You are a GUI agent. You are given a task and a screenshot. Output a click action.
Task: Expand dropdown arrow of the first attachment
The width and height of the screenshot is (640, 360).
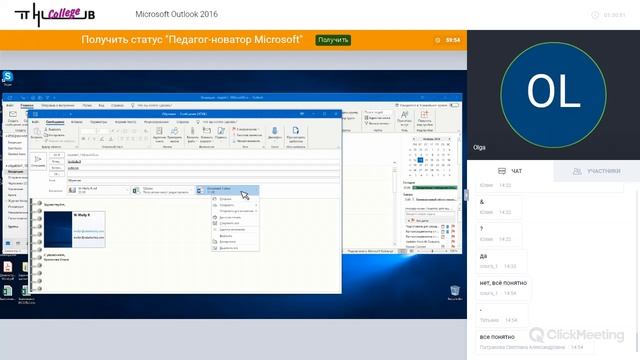tap(127, 191)
